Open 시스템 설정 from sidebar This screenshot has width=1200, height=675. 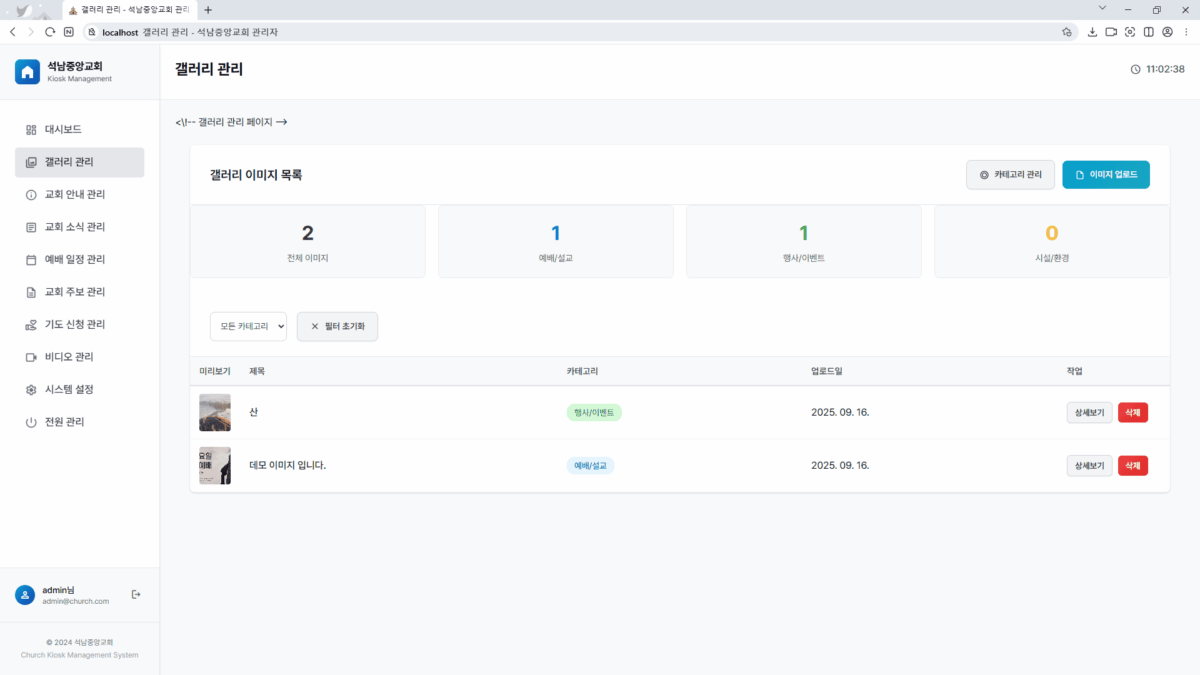(x=69, y=390)
